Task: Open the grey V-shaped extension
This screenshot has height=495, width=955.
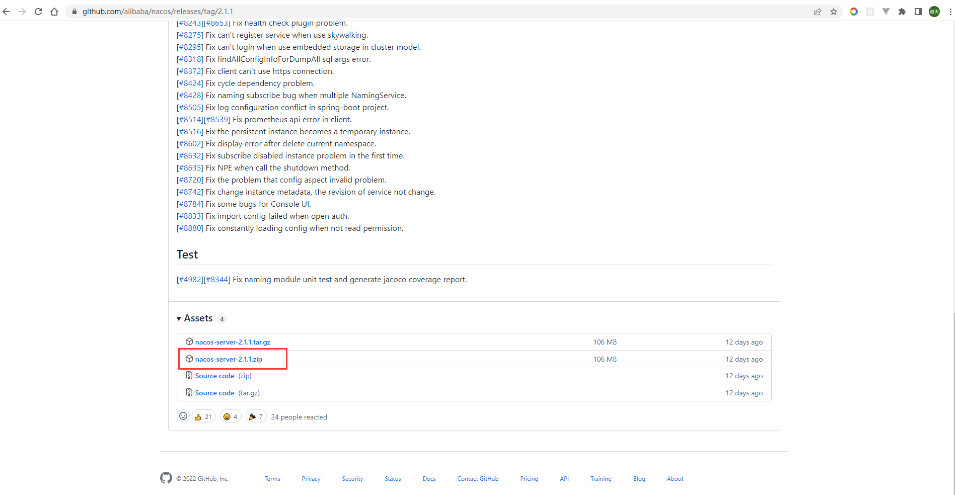Action: (x=886, y=12)
